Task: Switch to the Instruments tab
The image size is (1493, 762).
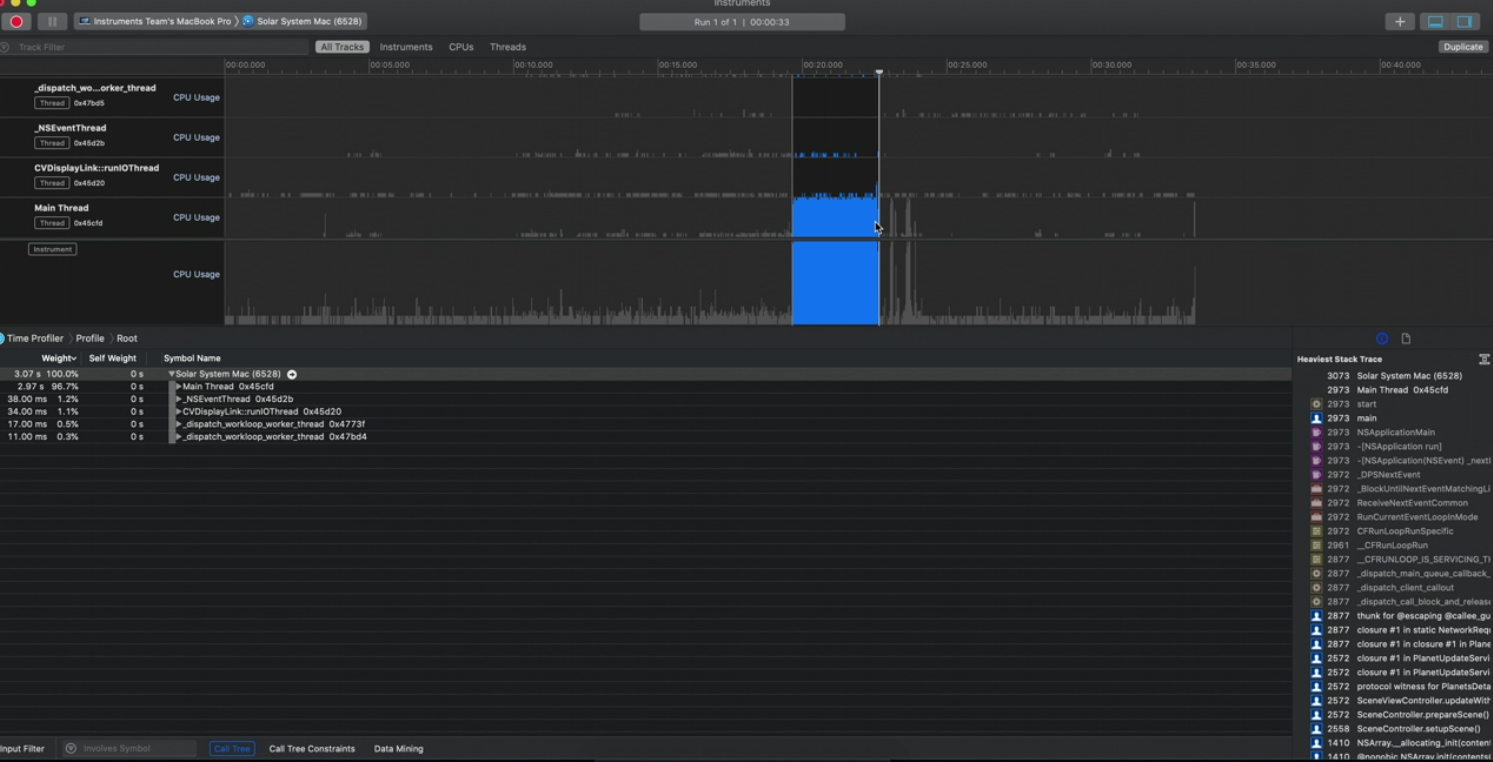Action: coord(406,47)
